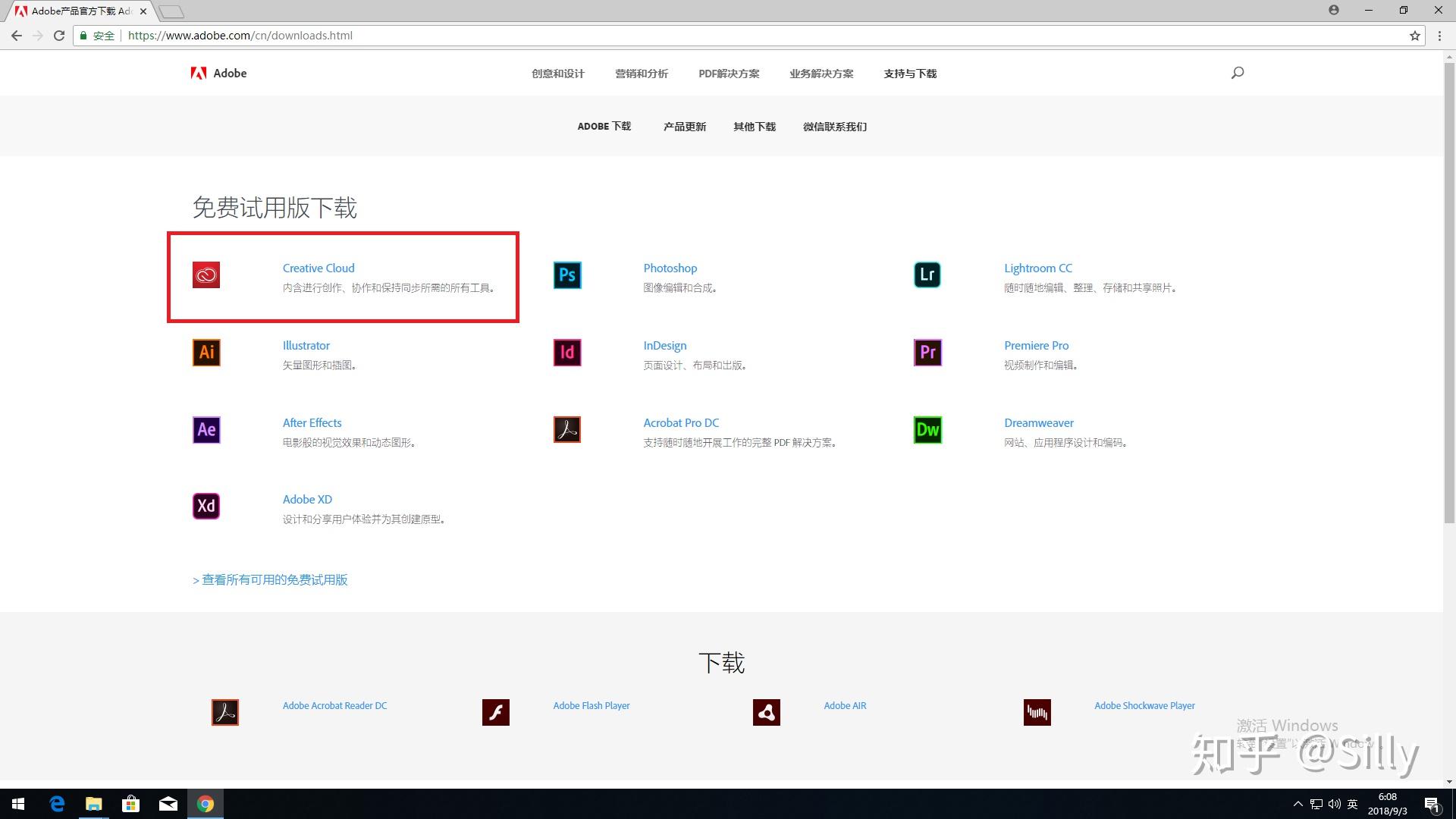Bookmark this page with the star icon

pyautogui.click(x=1414, y=36)
